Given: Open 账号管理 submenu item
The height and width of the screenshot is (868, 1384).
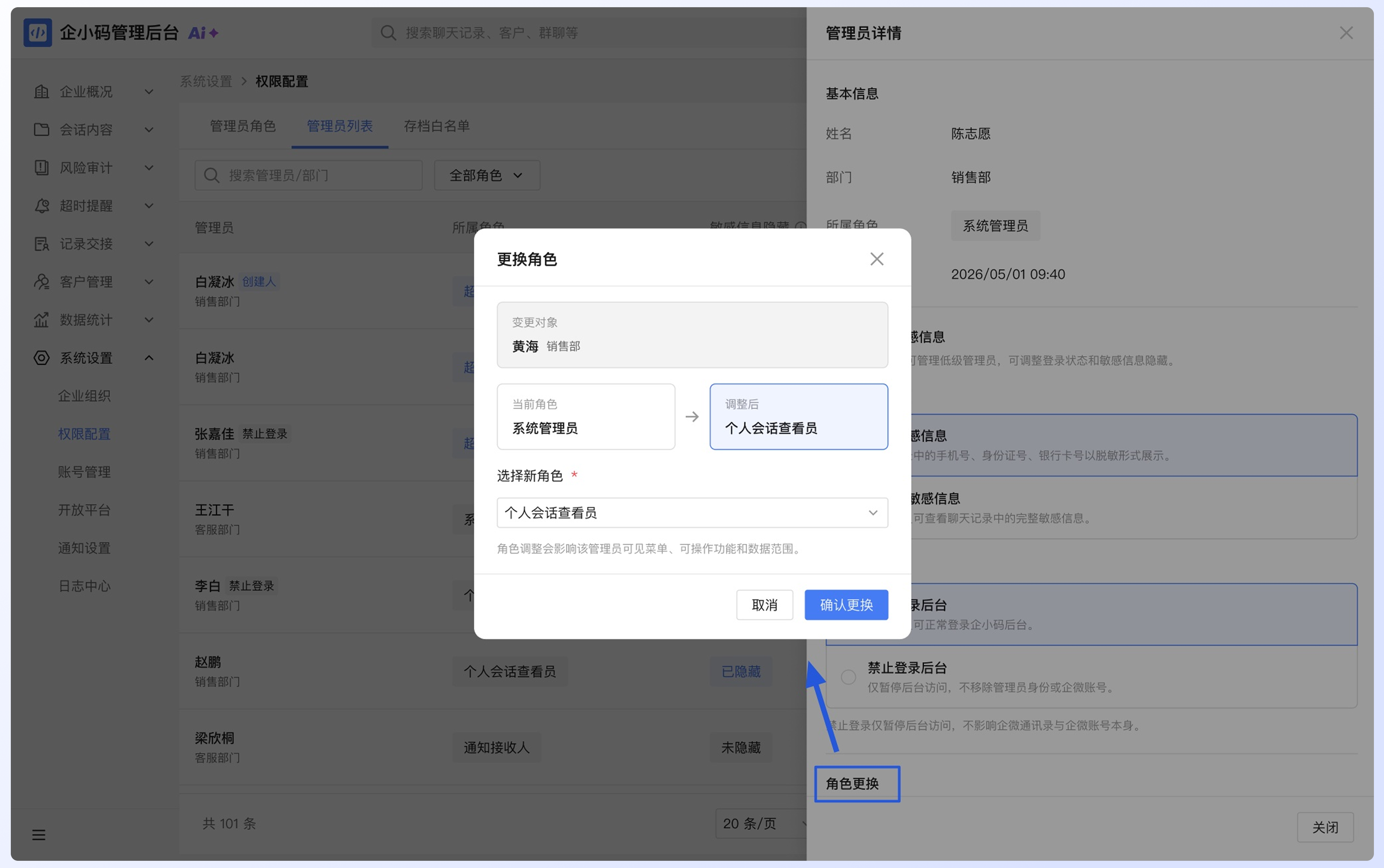Looking at the screenshot, I should [x=84, y=472].
